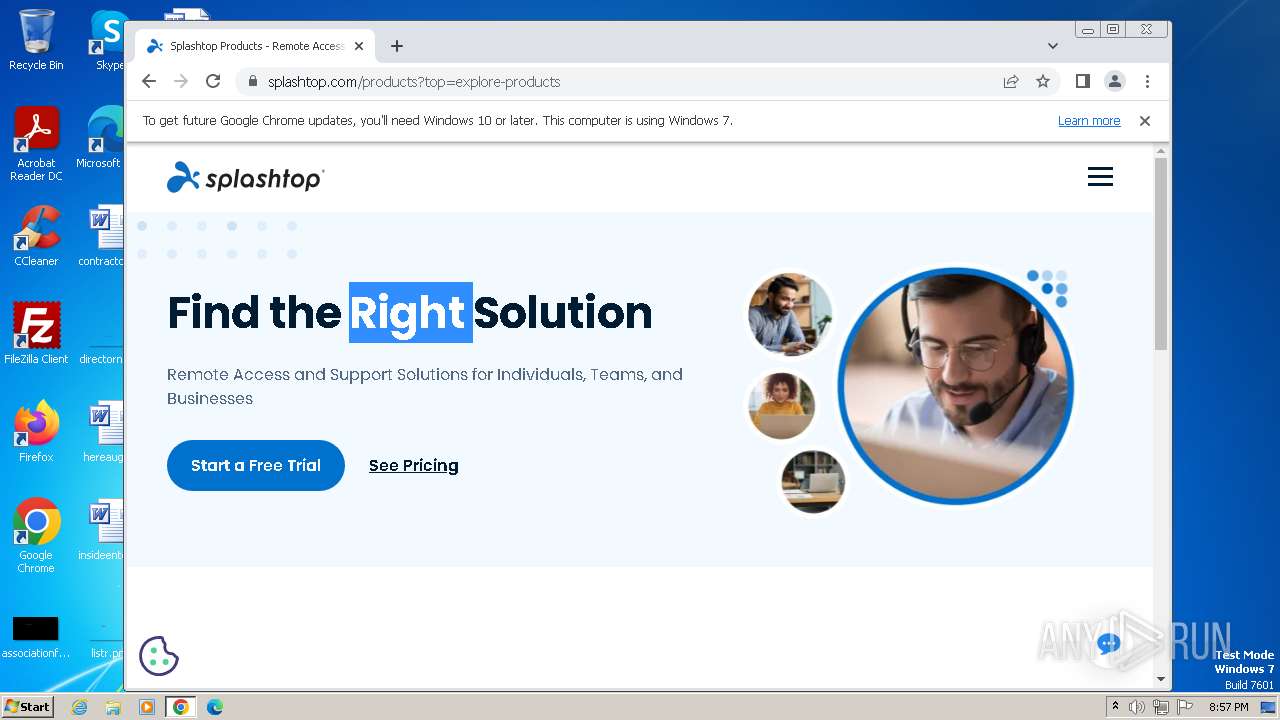The image size is (1280, 720).
Task: Select the Chrome taskbar button
Action: [181, 707]
